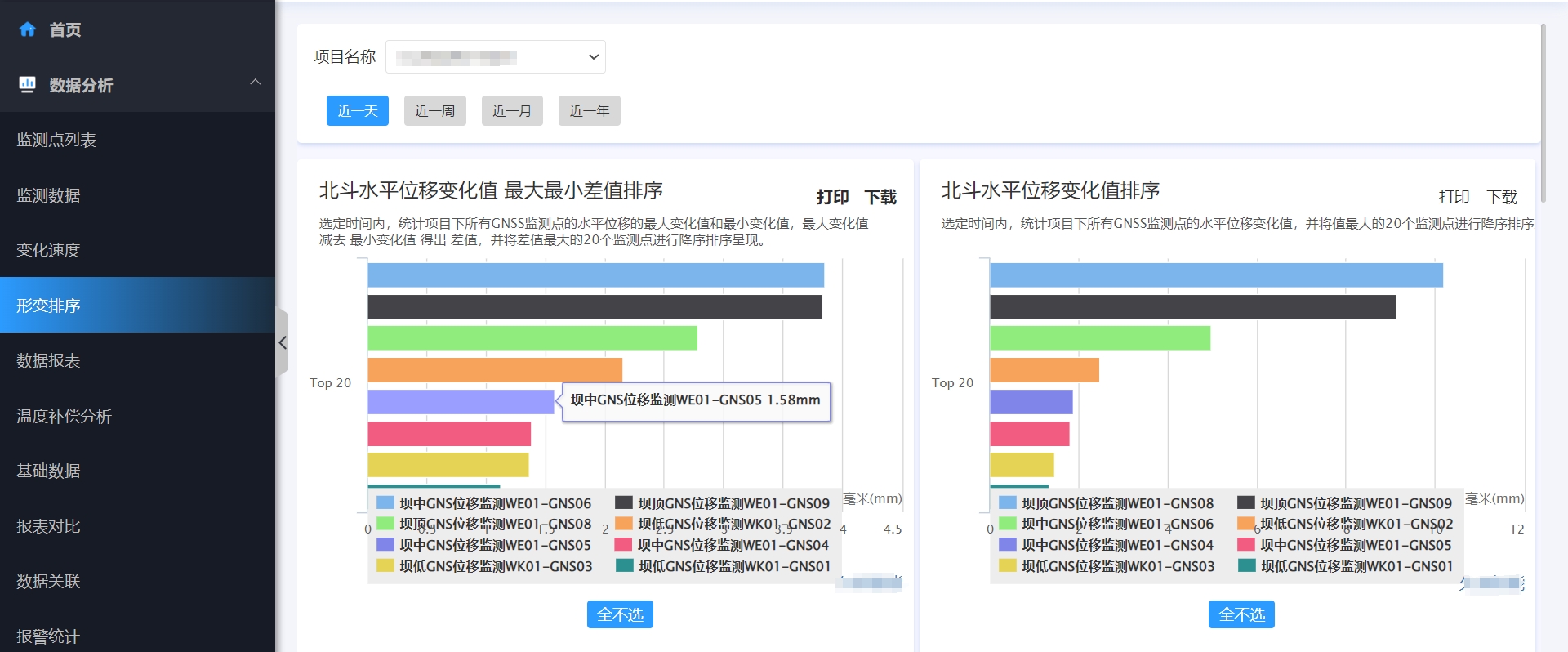Screen dimensions: 1568x652
Task: Toggle 坝低GNS位移监测WK01-GNS02 legend in left chart
Action: pos(723,524)
